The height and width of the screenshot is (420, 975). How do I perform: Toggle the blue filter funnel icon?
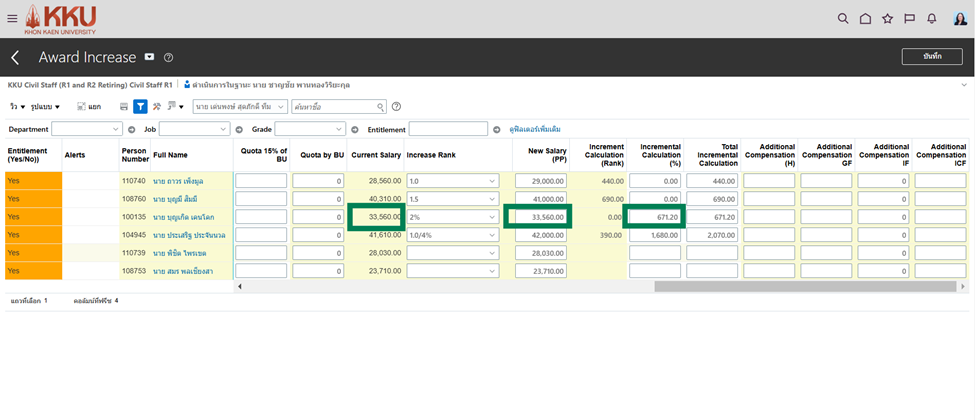141,106
